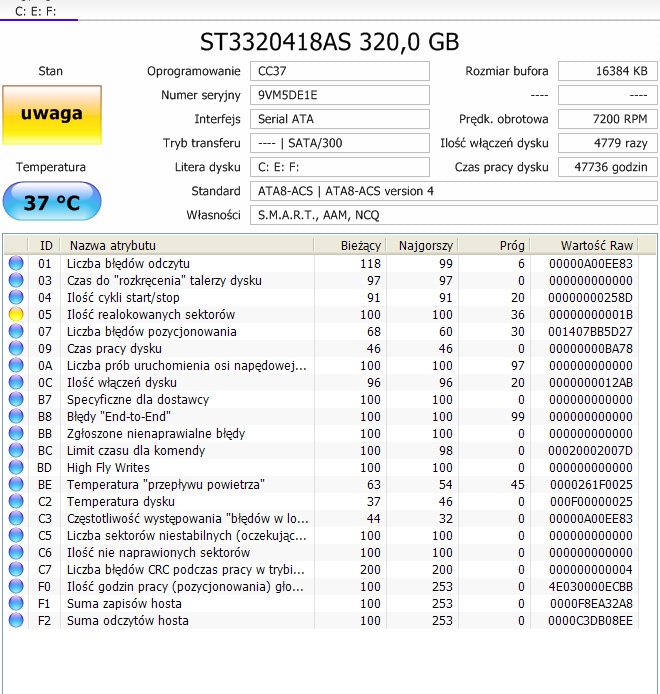
Task: Select row 'Liczba błędów pozycjonowania'
Action: 321,332
